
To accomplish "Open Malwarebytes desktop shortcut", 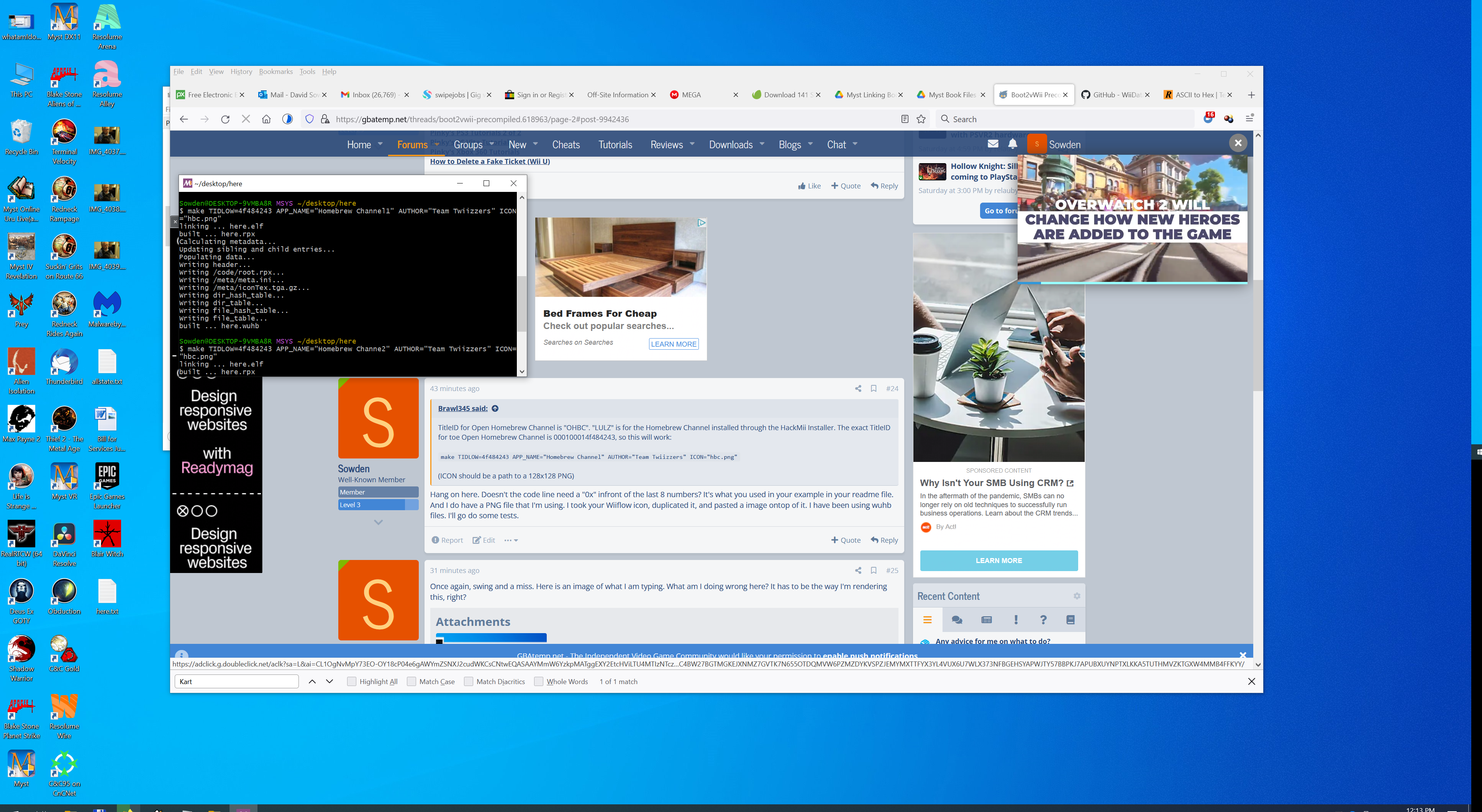I will [107, 309].
